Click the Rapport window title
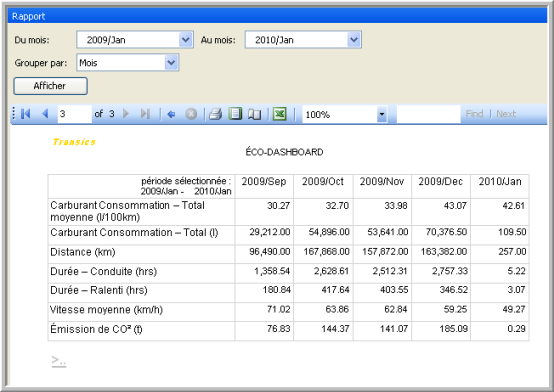This screenshot has height=392, width=554. 28,16
